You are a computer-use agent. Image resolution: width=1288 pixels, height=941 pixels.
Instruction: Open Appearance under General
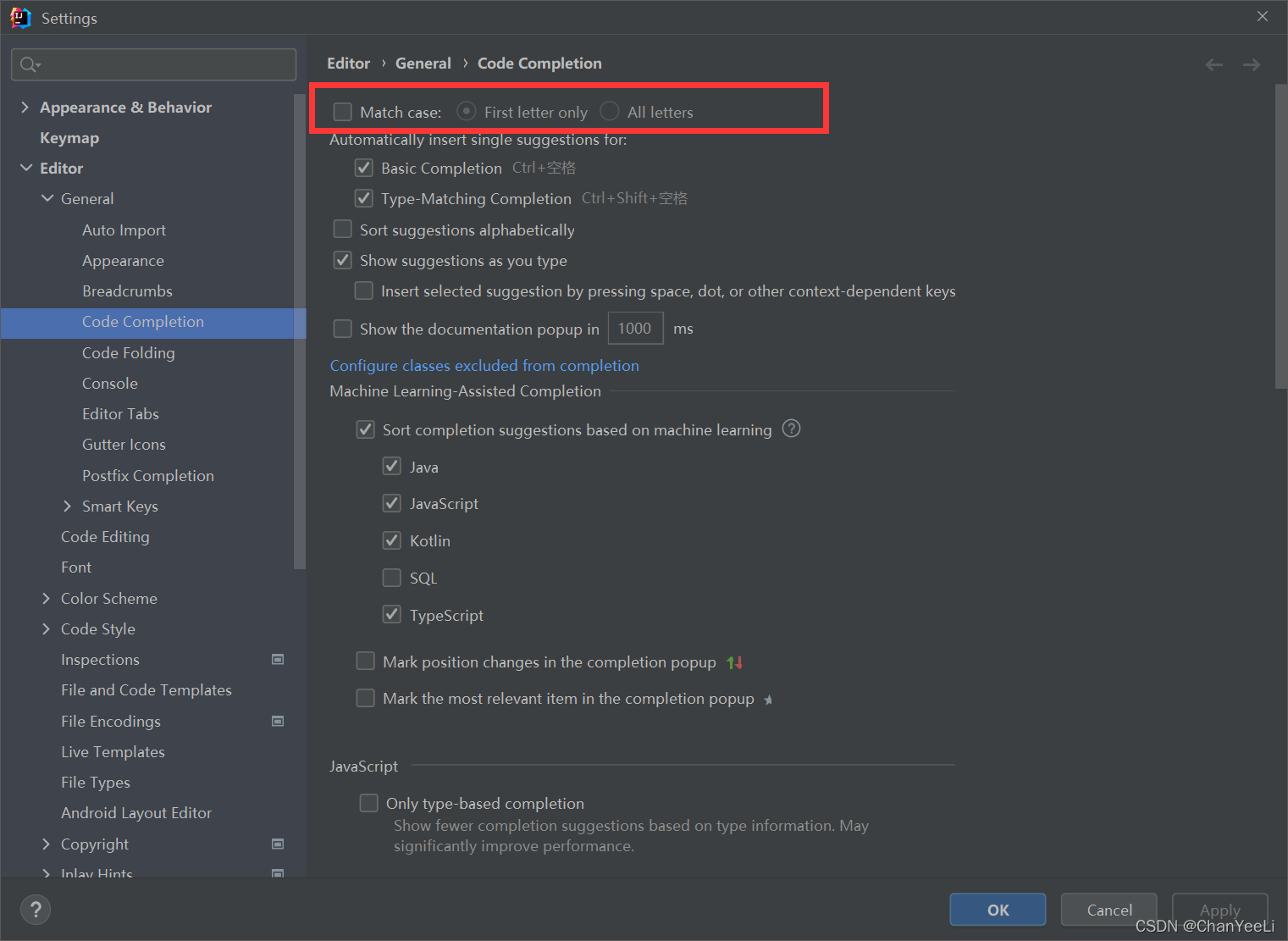(123, 261)
